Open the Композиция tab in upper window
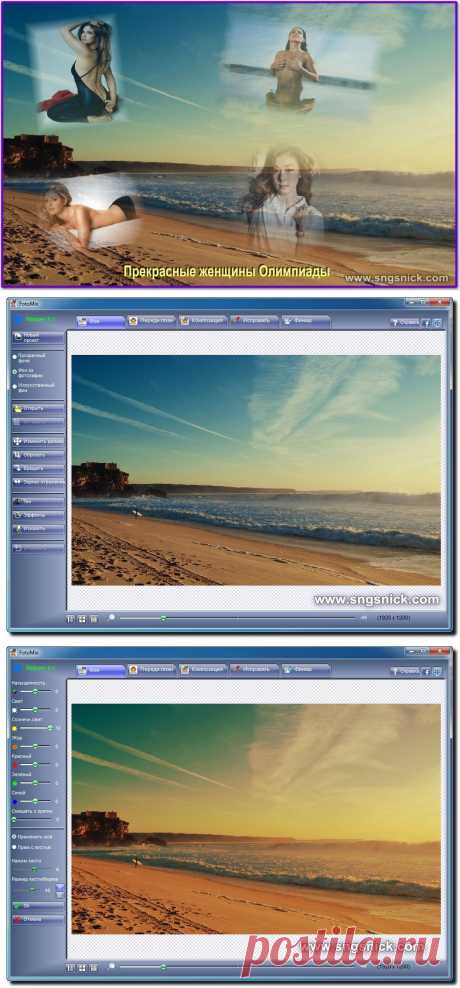This screenshot has height=988, width=460. [x=202, y=321]
